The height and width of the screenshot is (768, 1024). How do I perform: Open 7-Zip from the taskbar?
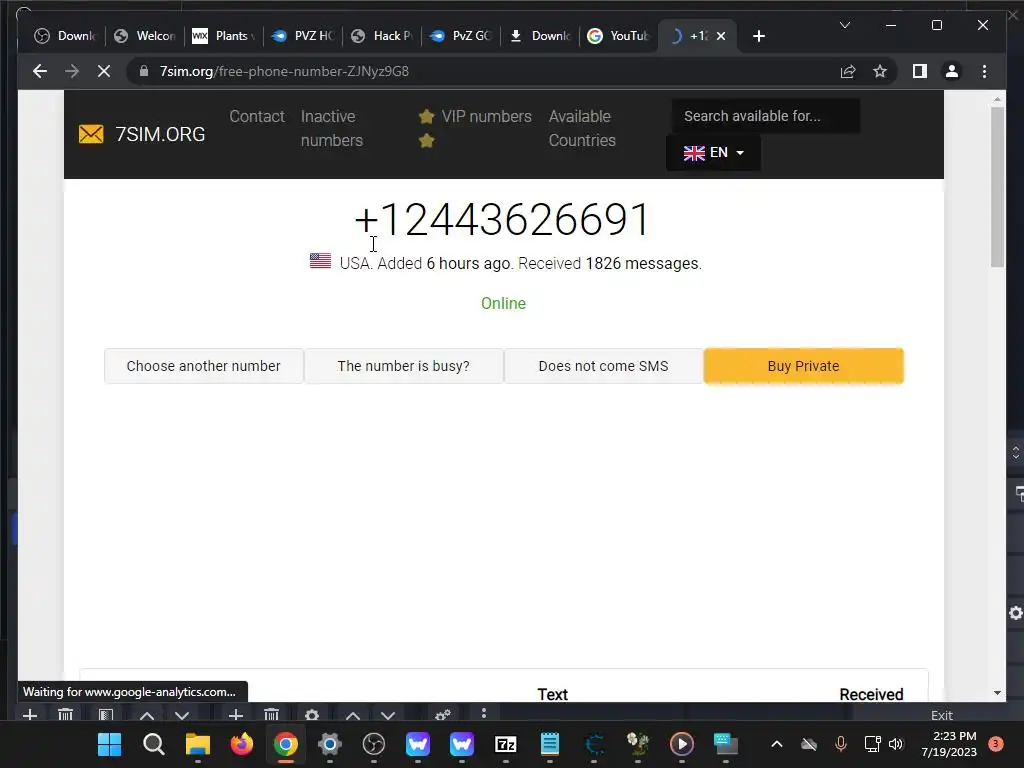(x=505, y=744)
